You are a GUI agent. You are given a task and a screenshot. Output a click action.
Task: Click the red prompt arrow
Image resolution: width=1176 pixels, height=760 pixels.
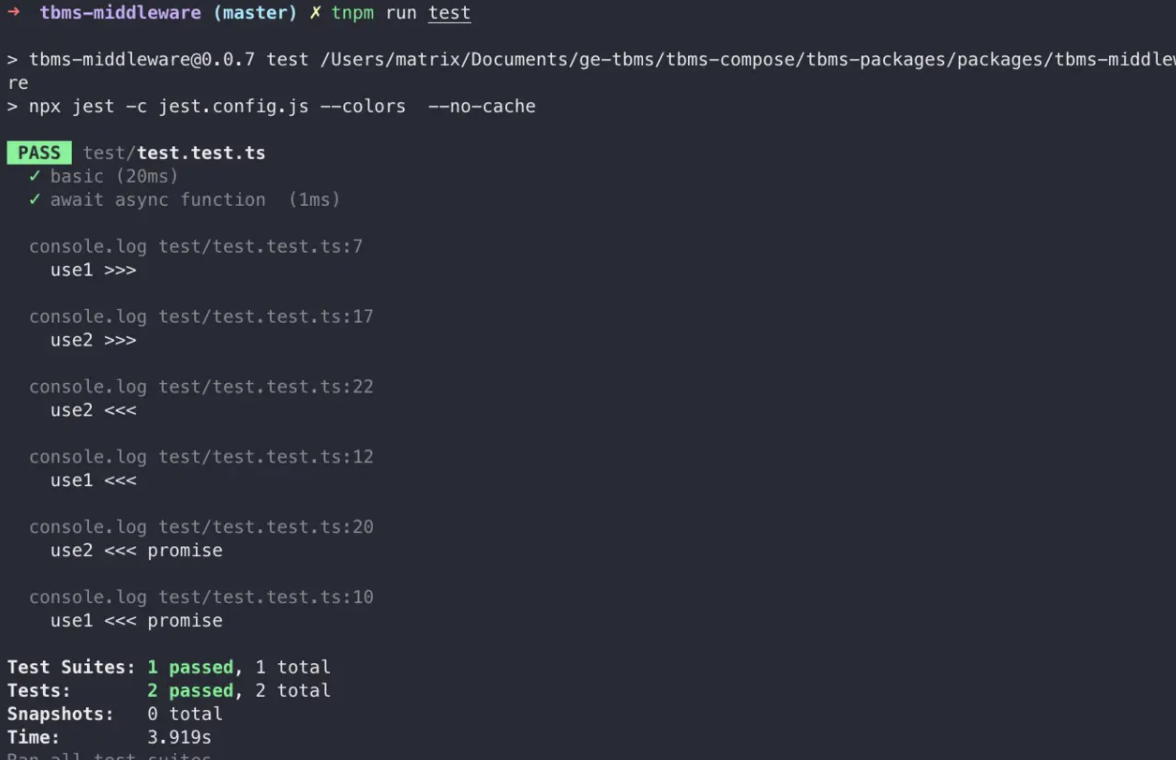pos(14,13)
